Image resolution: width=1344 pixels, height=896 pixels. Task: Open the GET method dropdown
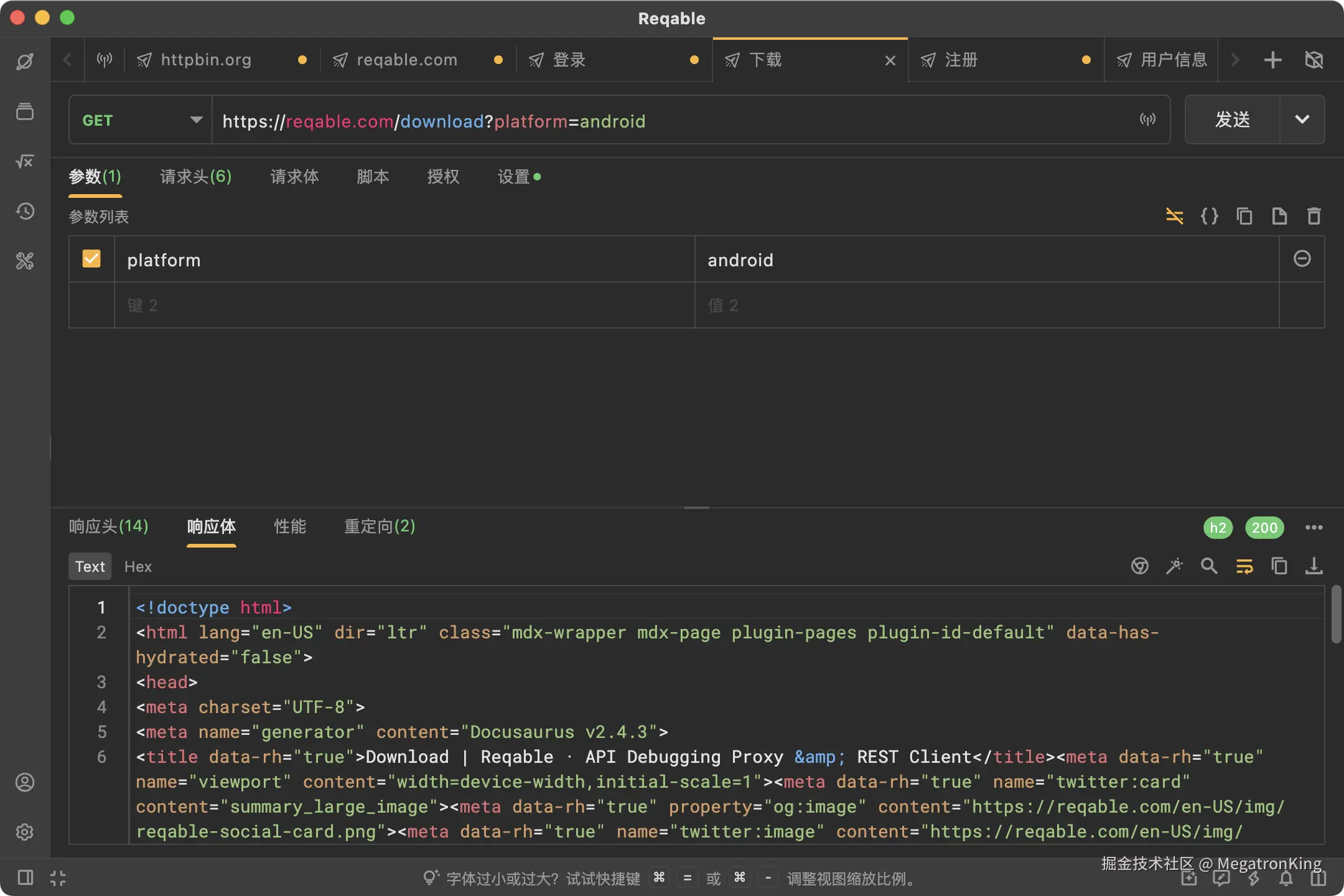141,120
